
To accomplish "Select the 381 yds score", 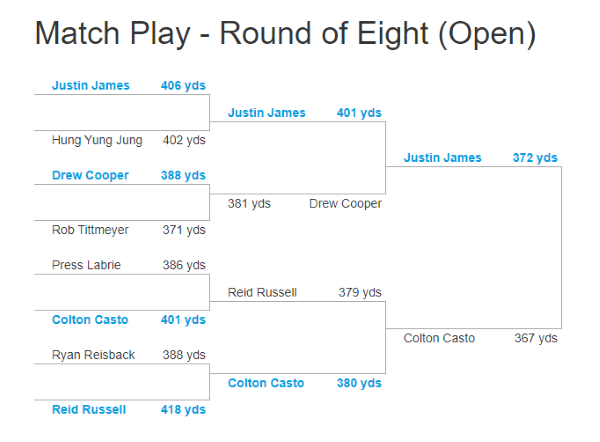I will tap(249, 204).
